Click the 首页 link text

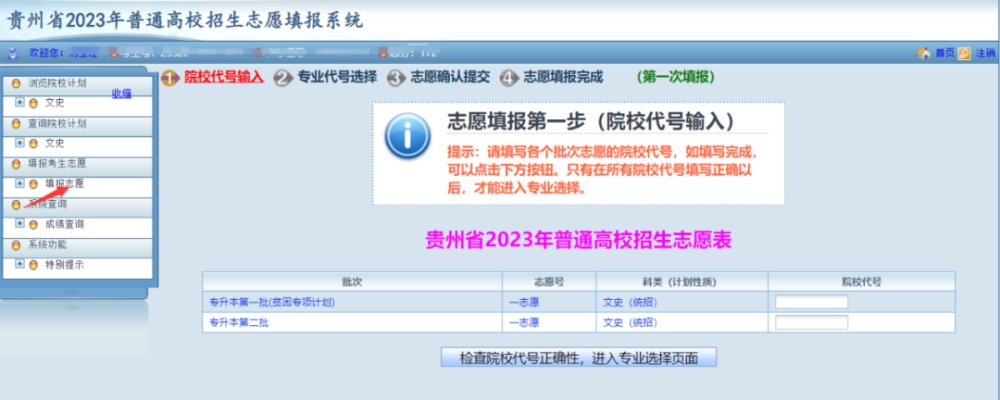pos(945,54)
